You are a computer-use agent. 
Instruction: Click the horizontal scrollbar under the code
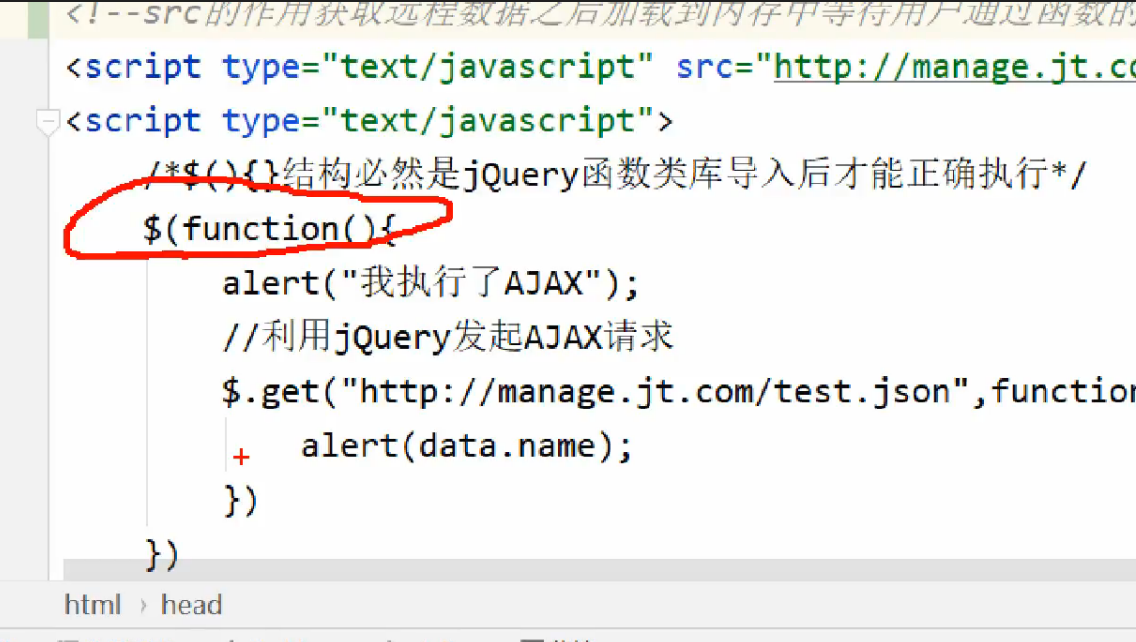[599, 570]
